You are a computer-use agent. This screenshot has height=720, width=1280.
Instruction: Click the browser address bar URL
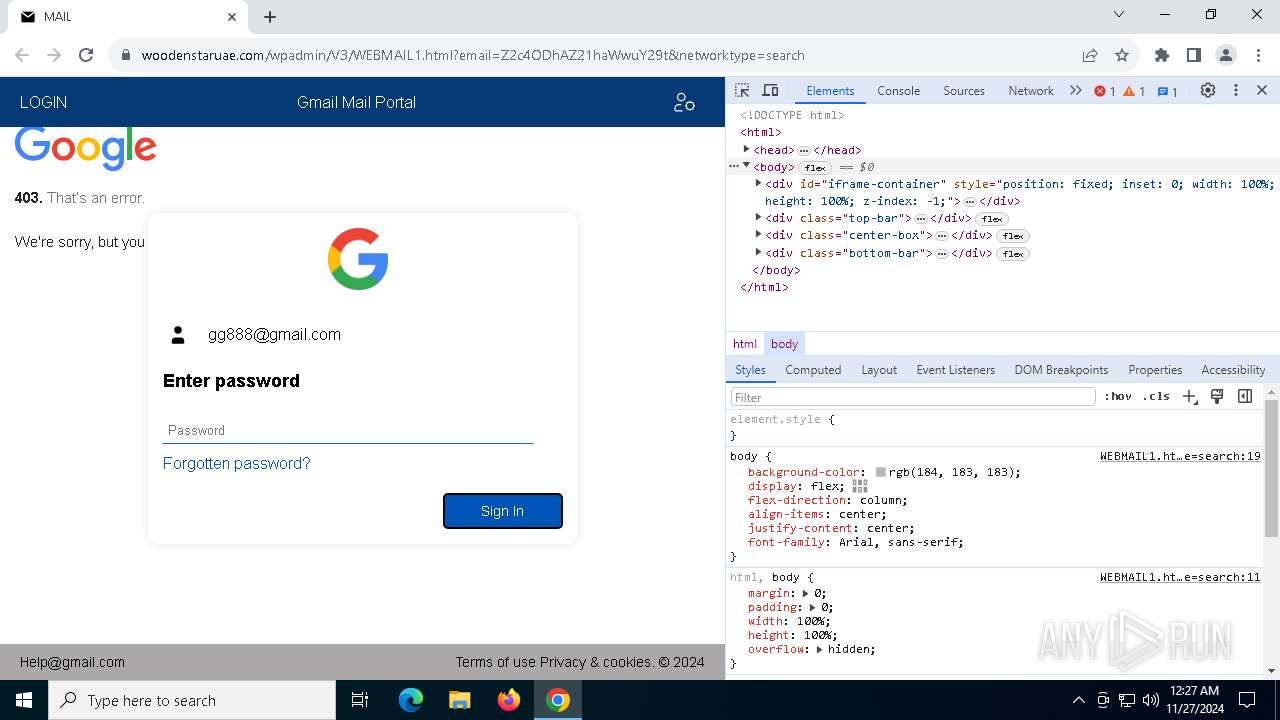tap(473, 55)
